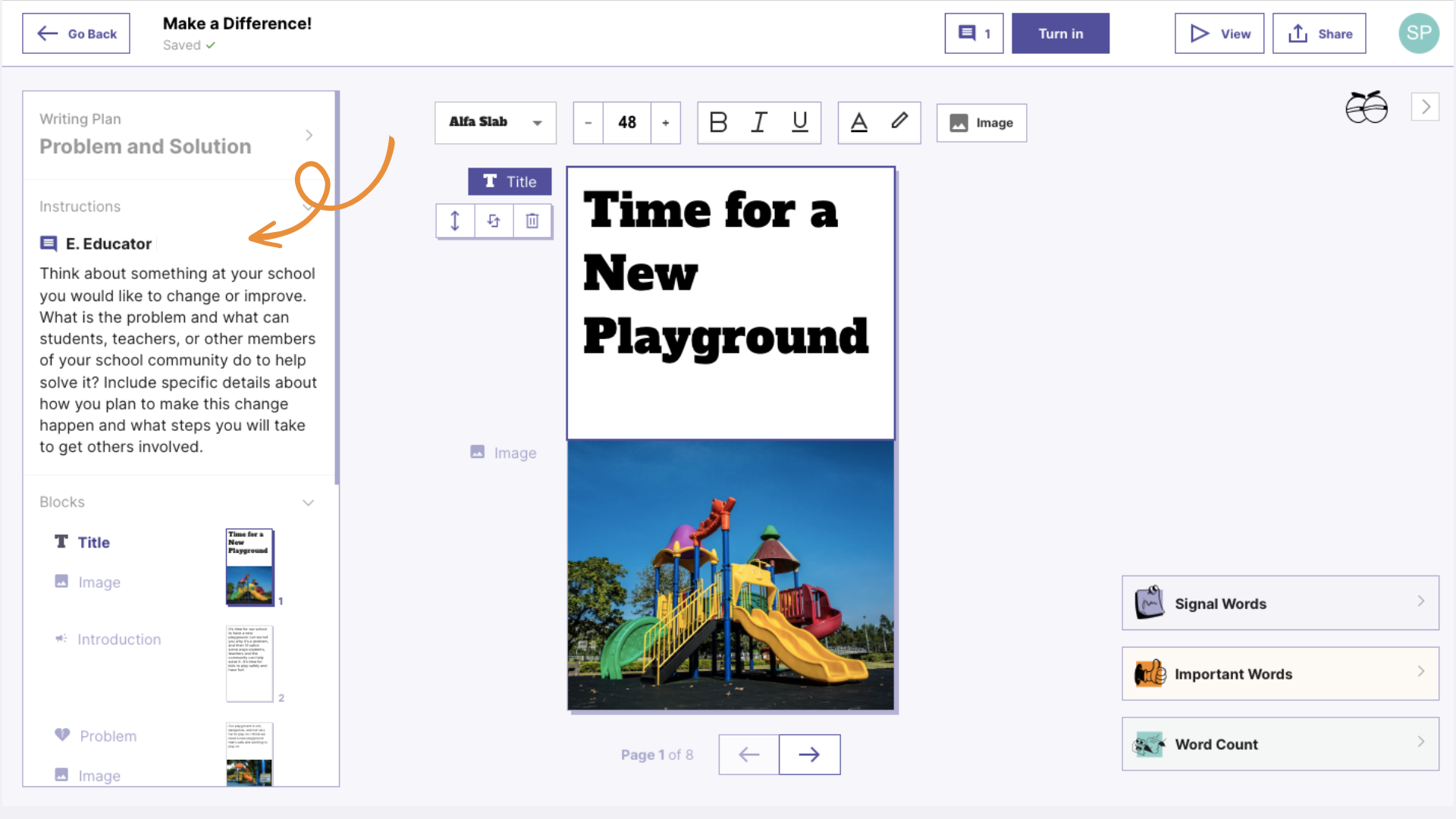The height and width of the screenshot is (819, 1456).
Task: Expand the Writing Plan Problem and Solution
Action: (x=309, y=135)
